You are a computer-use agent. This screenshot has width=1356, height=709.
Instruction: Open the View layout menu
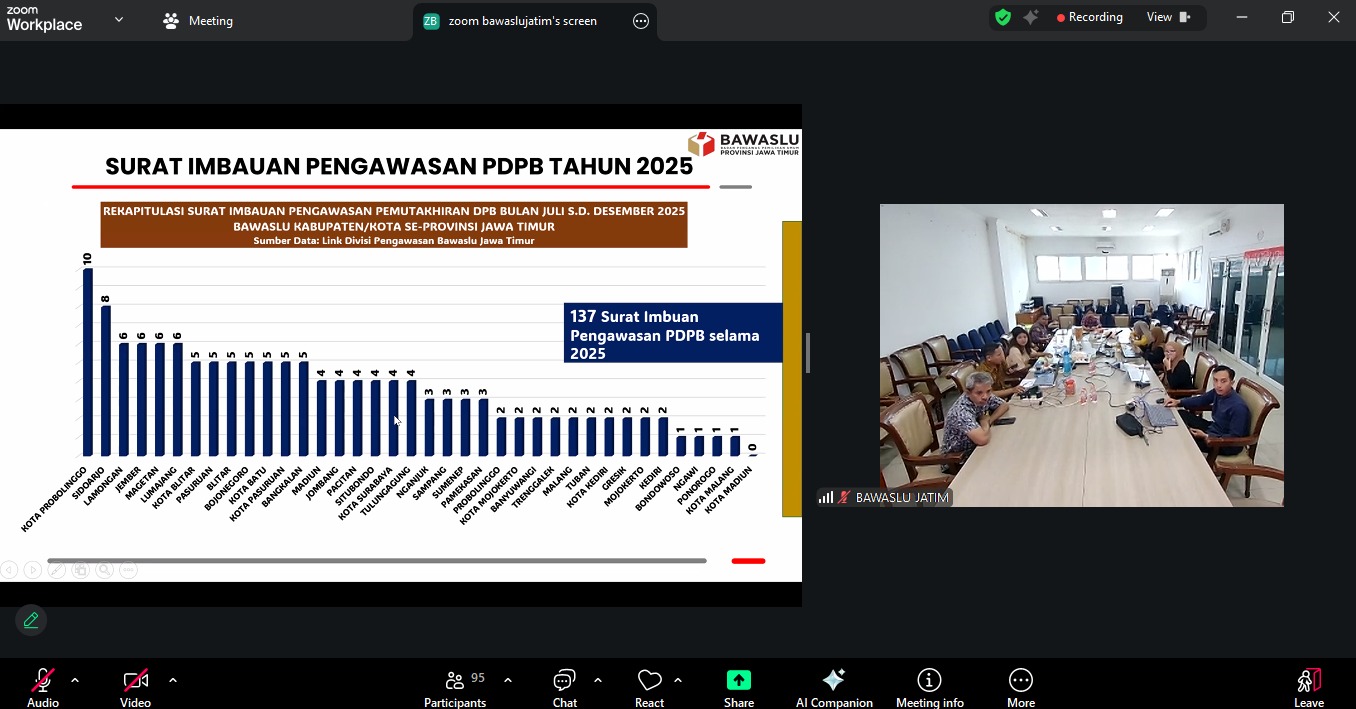click(1168, 18)
